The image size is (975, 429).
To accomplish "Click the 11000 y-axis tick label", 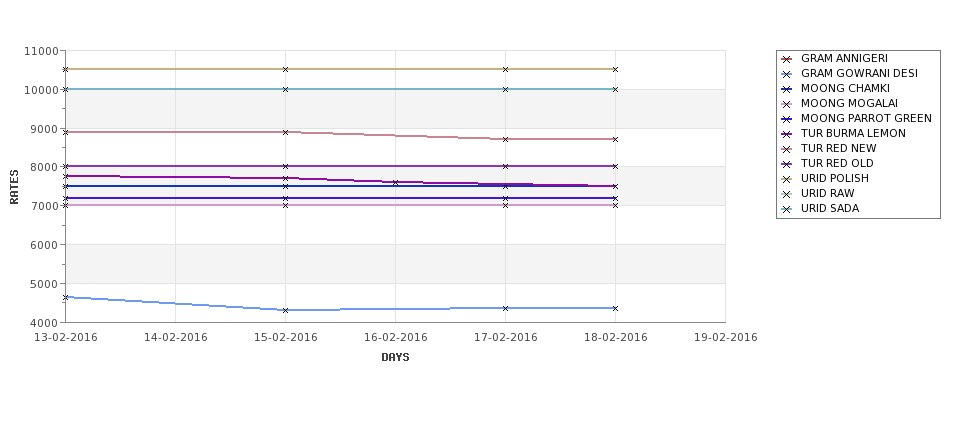I will [42, 51].
